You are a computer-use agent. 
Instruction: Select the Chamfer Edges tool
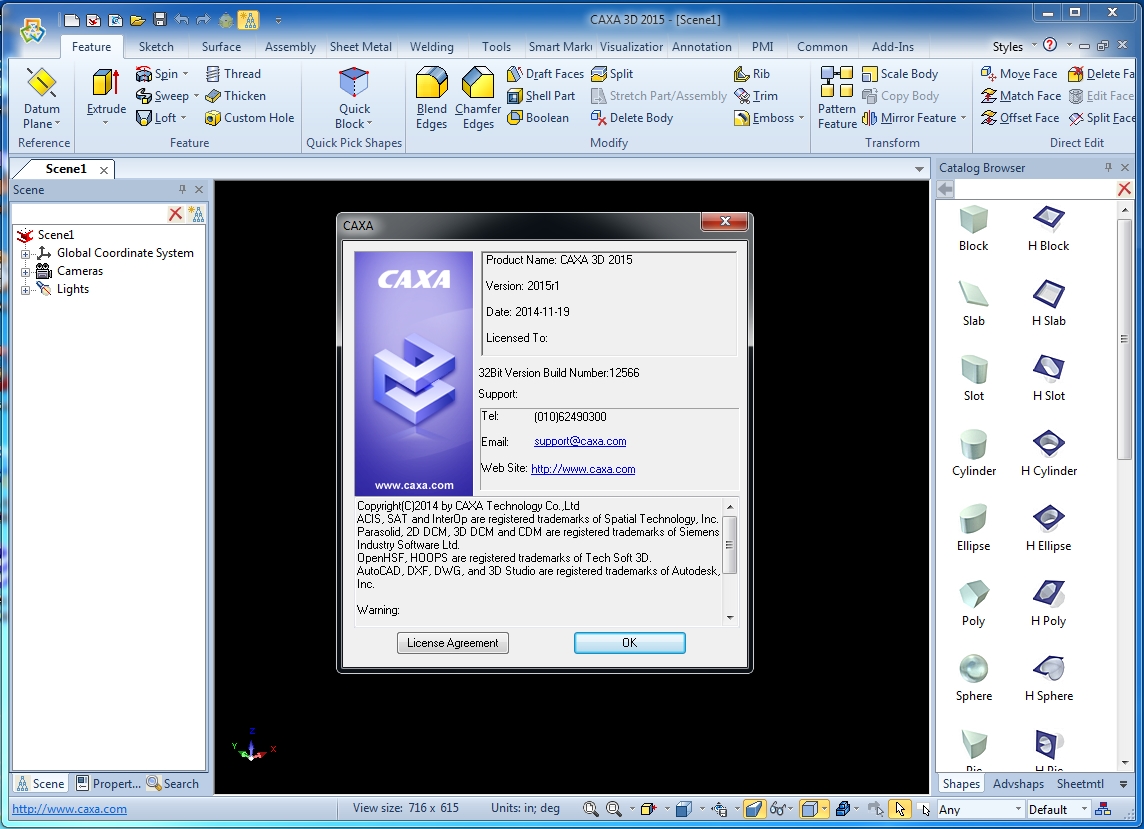478,99
